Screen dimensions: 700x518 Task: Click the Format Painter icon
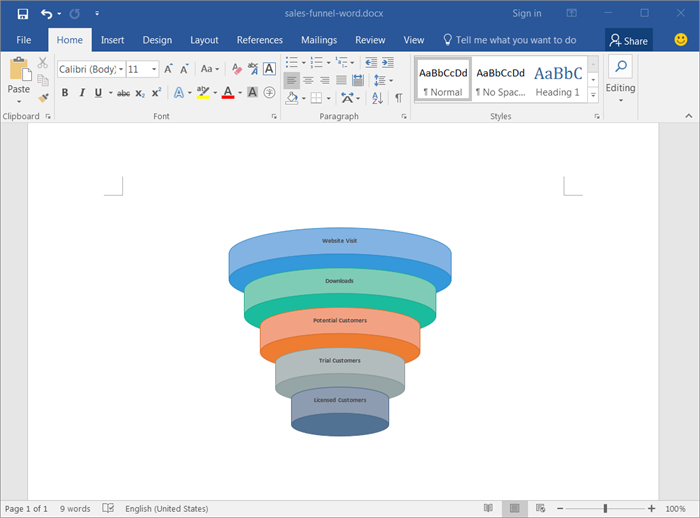coord(43,98)
